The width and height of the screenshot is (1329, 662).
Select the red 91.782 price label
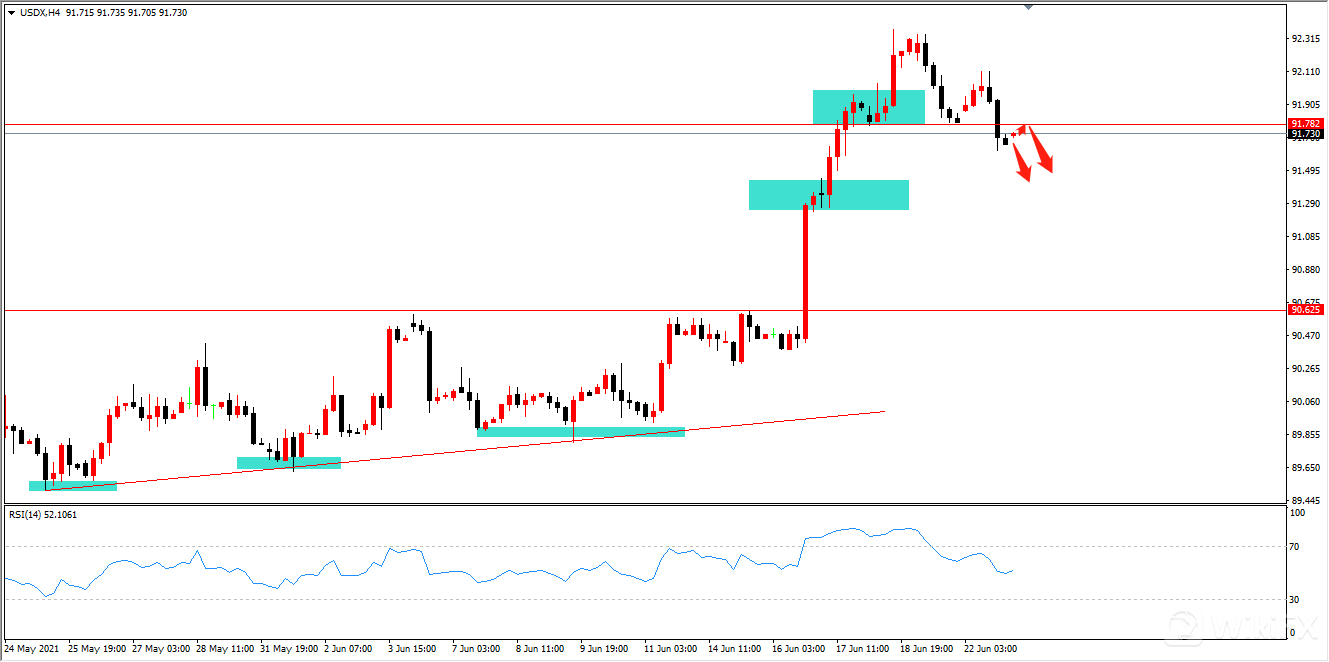click(1305, 124)
